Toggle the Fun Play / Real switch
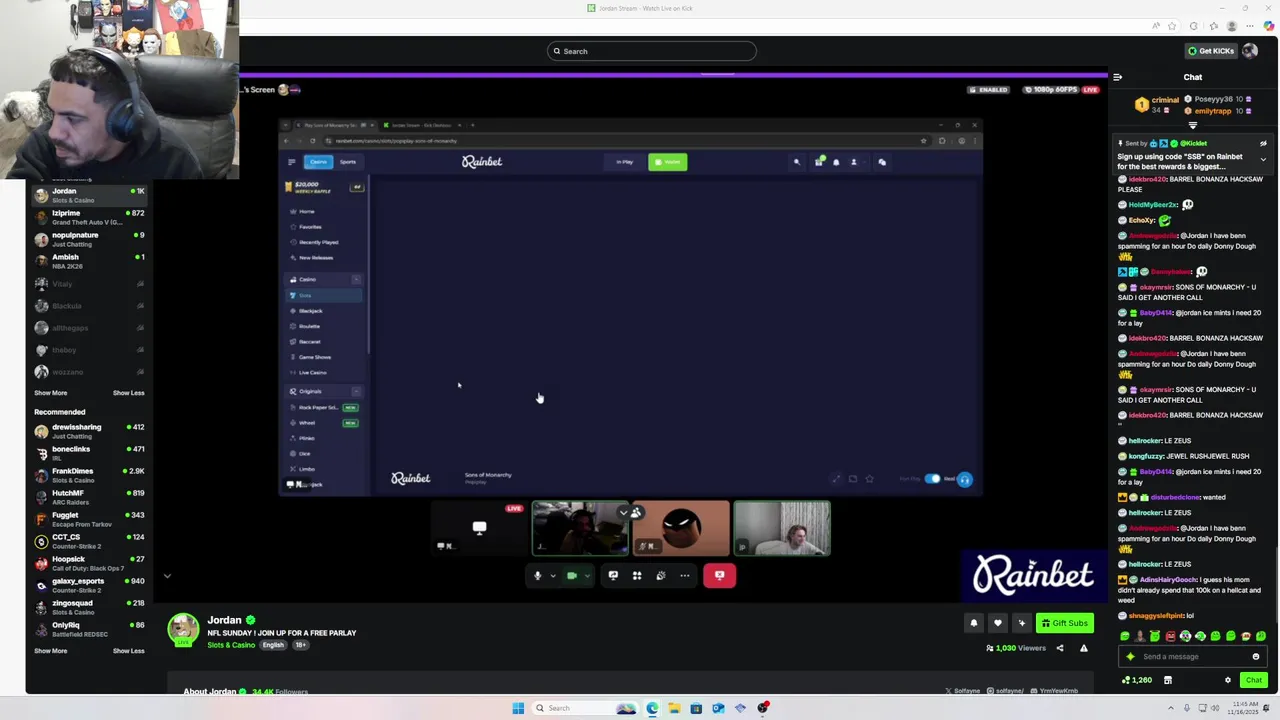 pos(932,479)
